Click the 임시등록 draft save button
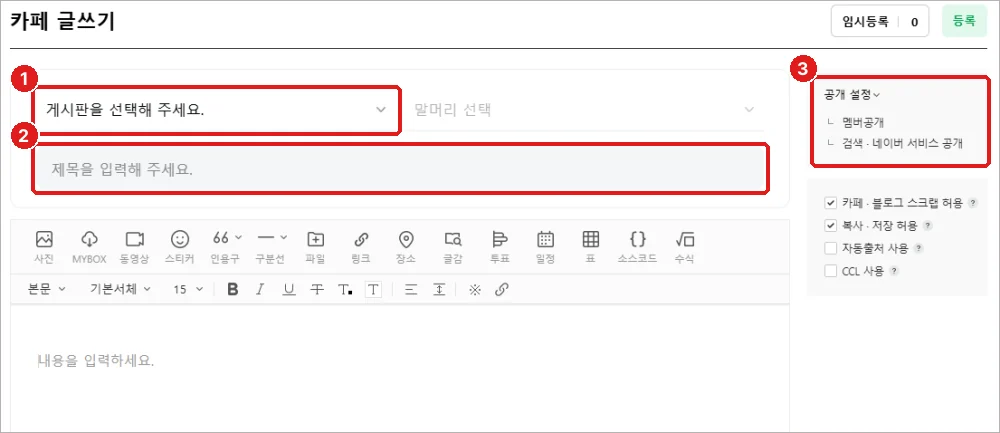The image size is (1000, 433). 865,22
